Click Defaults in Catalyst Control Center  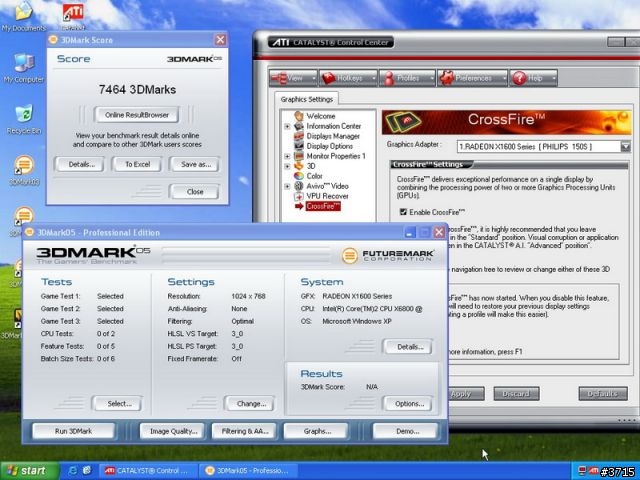[x=602, y=394]
